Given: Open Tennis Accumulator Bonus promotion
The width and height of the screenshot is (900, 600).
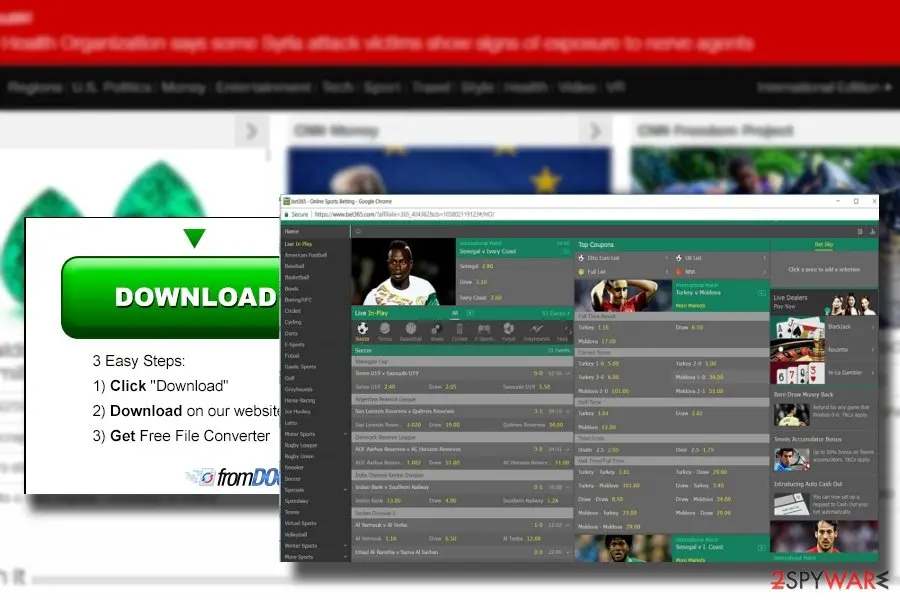Looking at the screenshot, I should click(x=824, y=453).
